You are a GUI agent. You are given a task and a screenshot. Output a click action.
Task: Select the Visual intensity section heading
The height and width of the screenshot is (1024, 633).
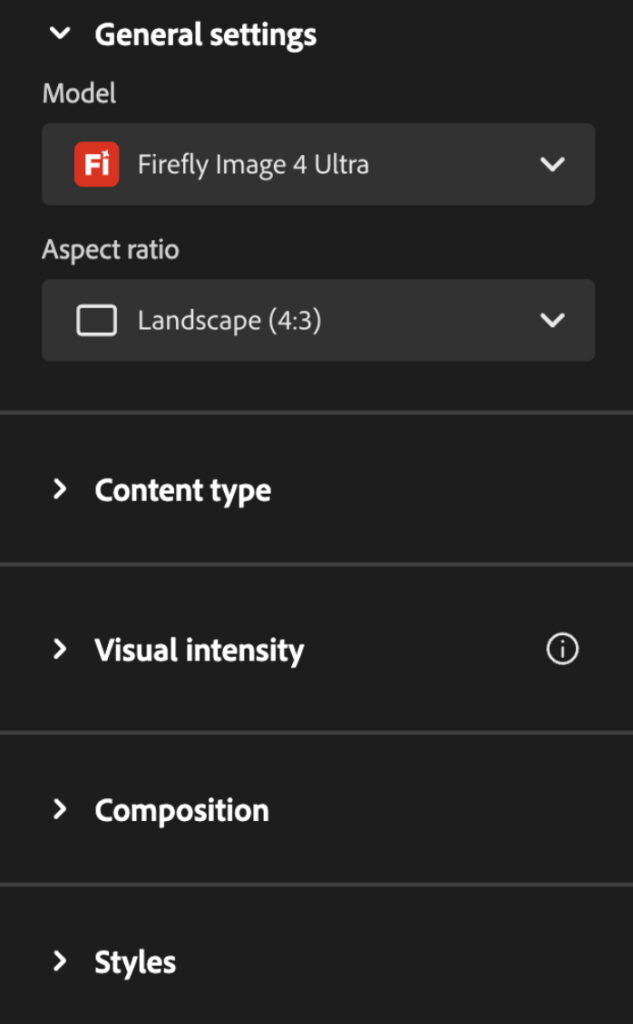tap(199, 651)
